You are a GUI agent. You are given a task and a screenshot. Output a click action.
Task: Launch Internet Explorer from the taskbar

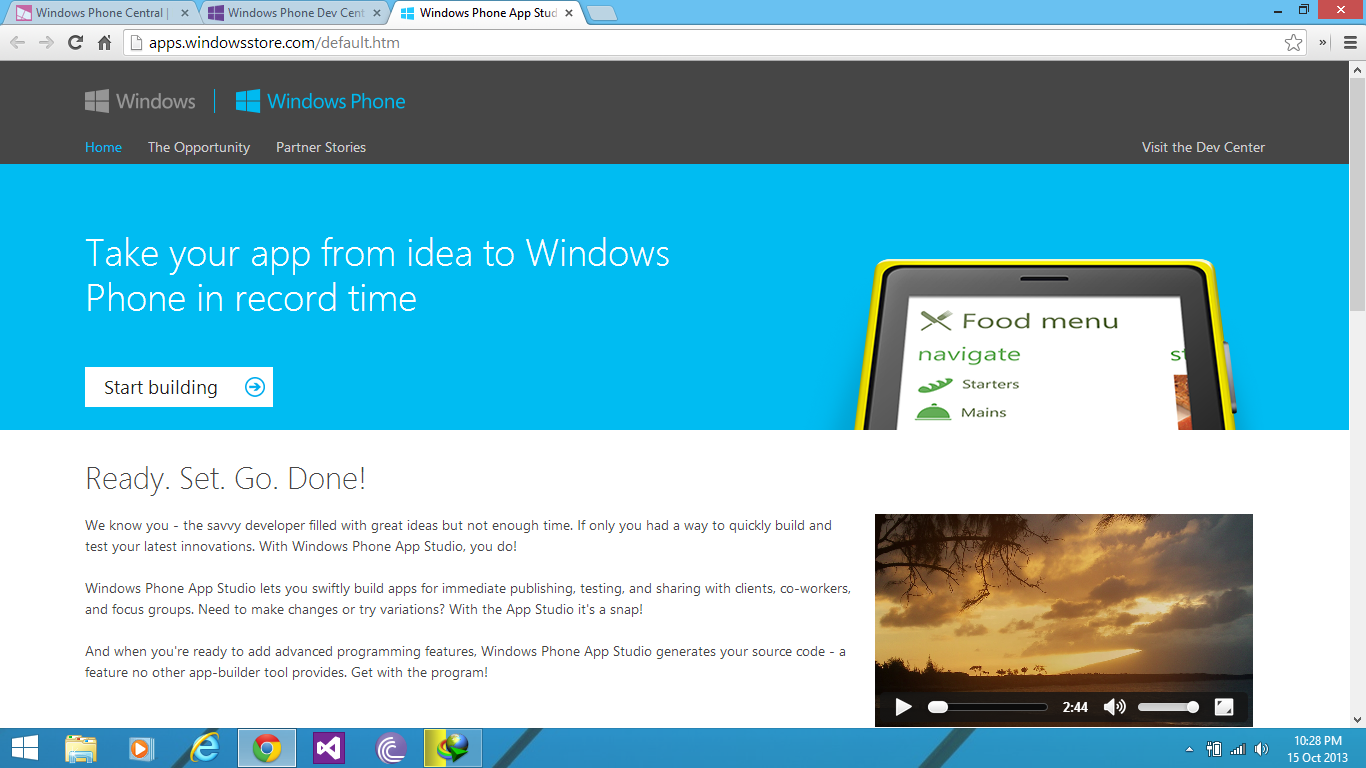coord(205,748)
